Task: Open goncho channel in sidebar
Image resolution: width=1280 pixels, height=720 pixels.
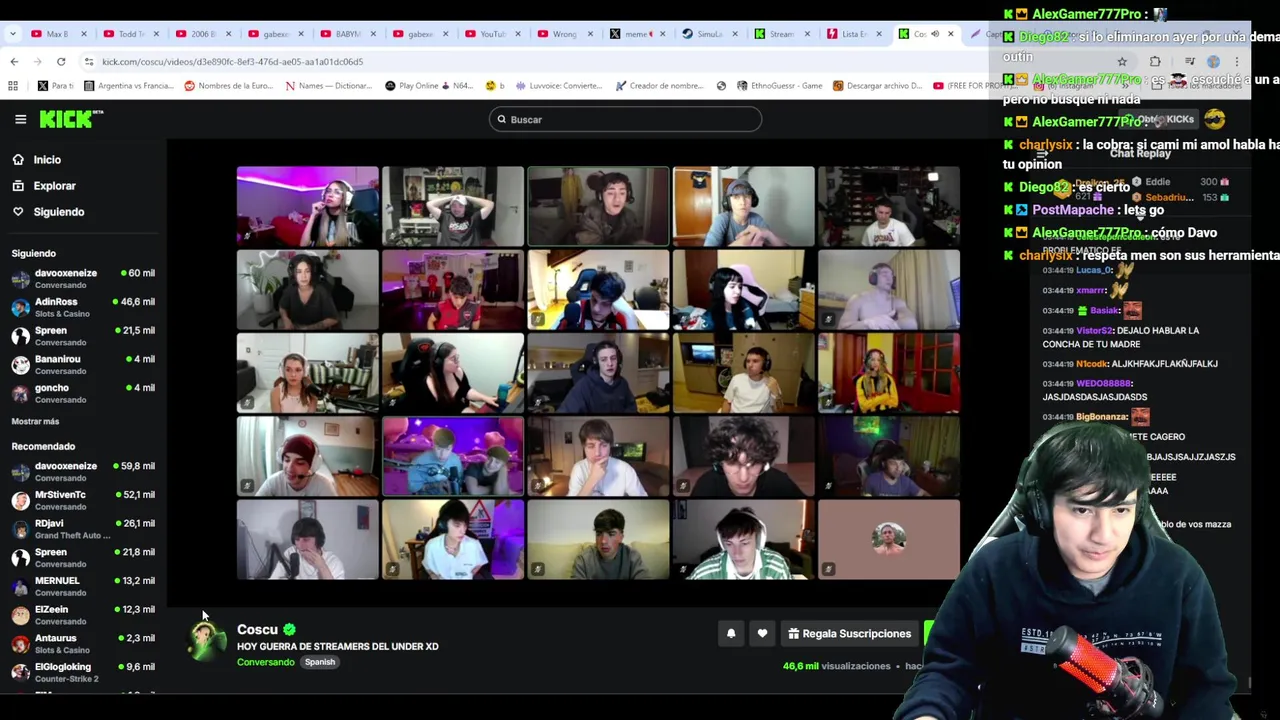Action: 83,393
